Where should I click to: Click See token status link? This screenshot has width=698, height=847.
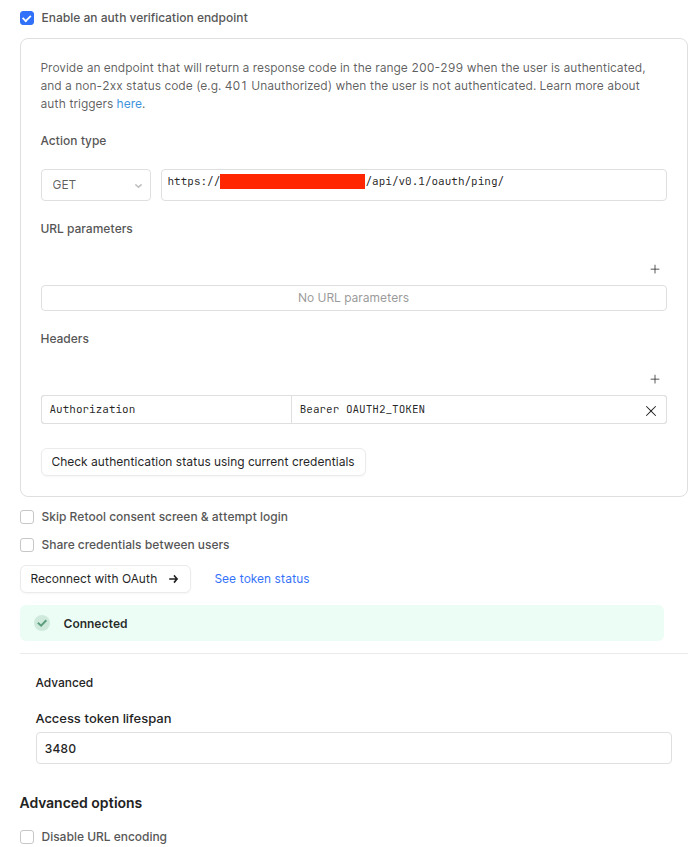[262, 579]
